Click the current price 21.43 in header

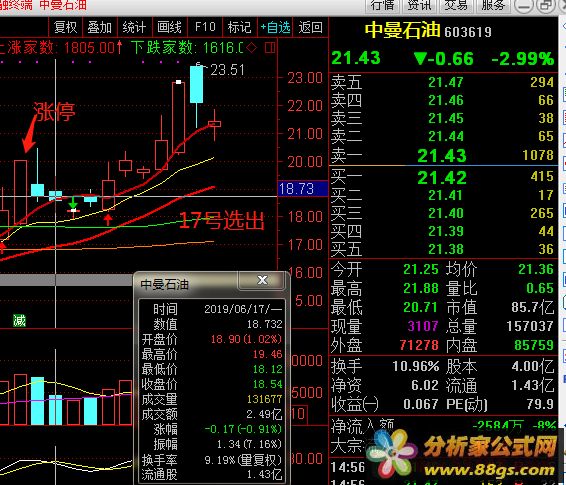coord(356,58)
